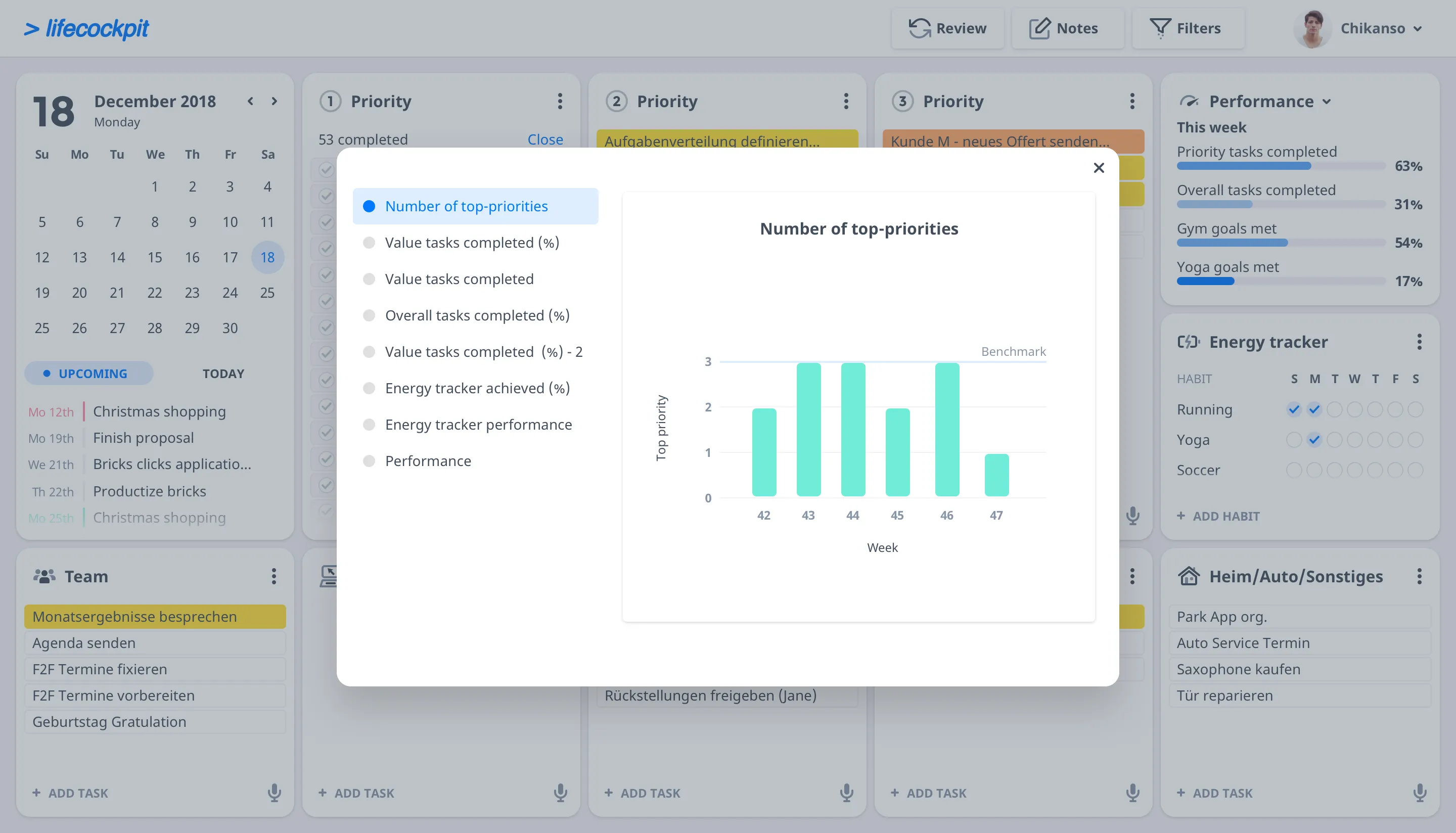Viewport: 1456px width, 833px height.
Task: Toggle Yoga habit checkbox for Monday
Action: click(1314, 439)
